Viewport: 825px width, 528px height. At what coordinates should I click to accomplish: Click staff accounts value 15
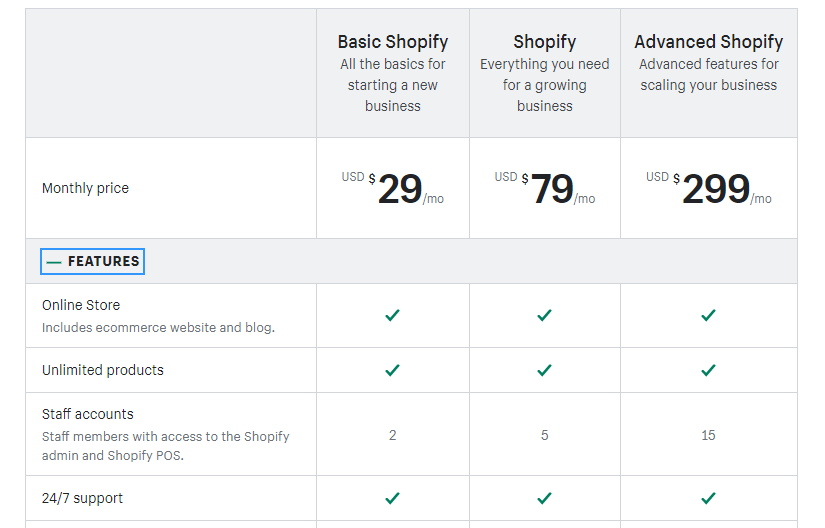click(x=708, y=435)
